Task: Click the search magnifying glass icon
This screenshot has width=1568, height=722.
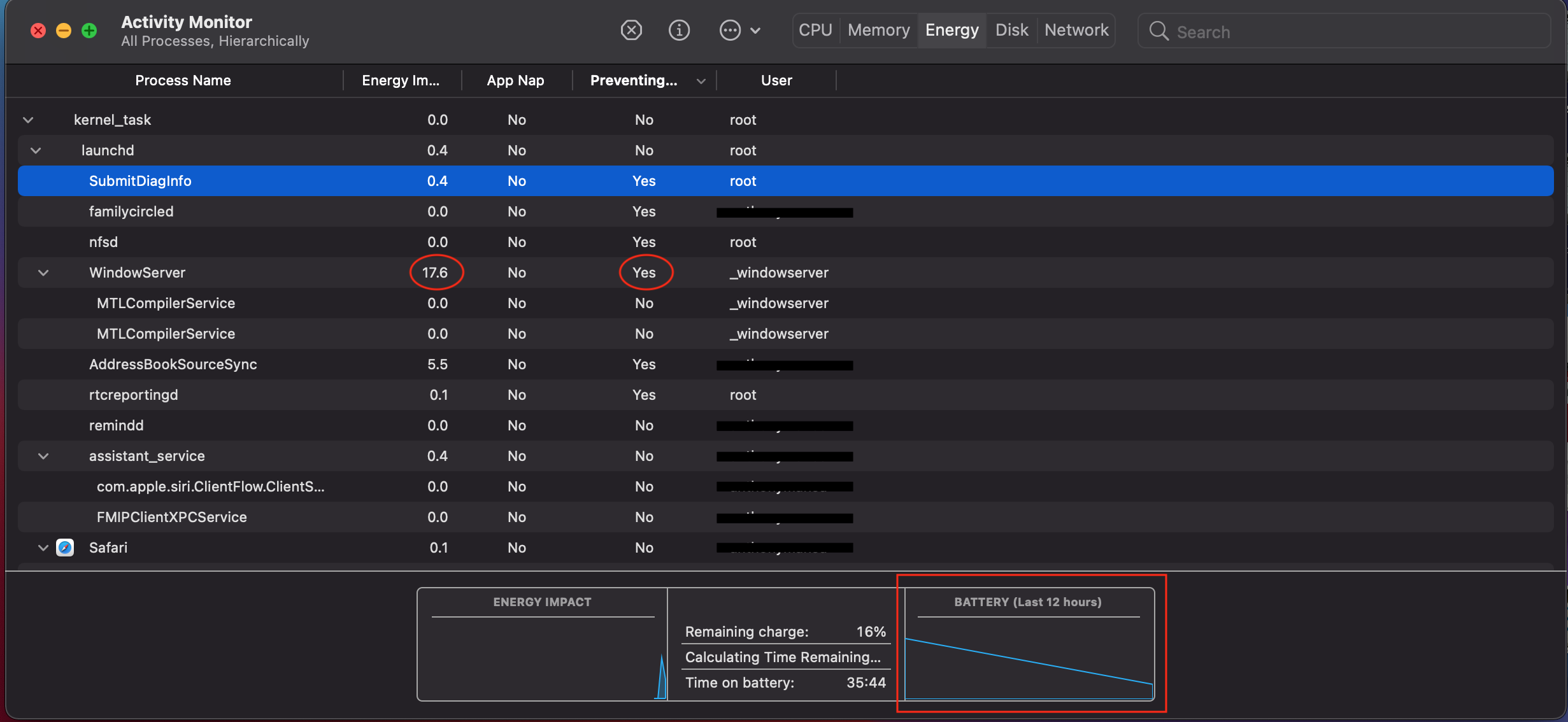Action: tap(1158, 31)
